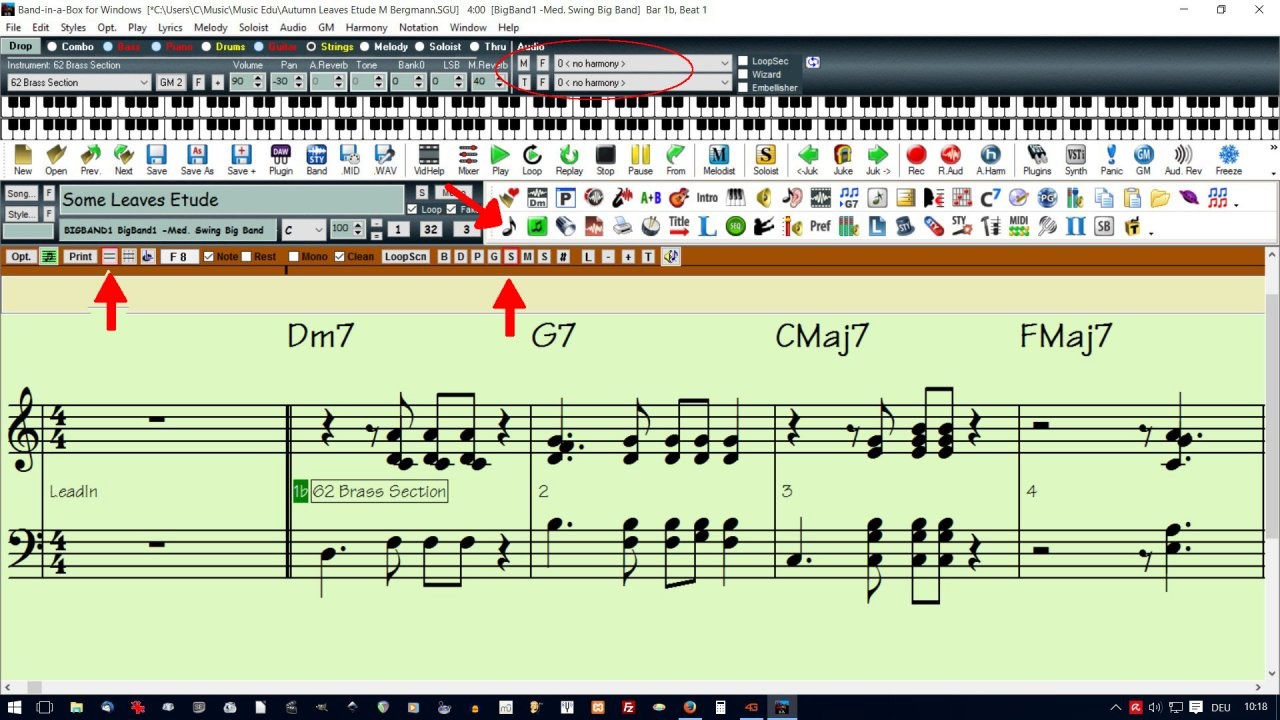
Task: Open VSTi Synth settings
Action: tap(1075, 160)
